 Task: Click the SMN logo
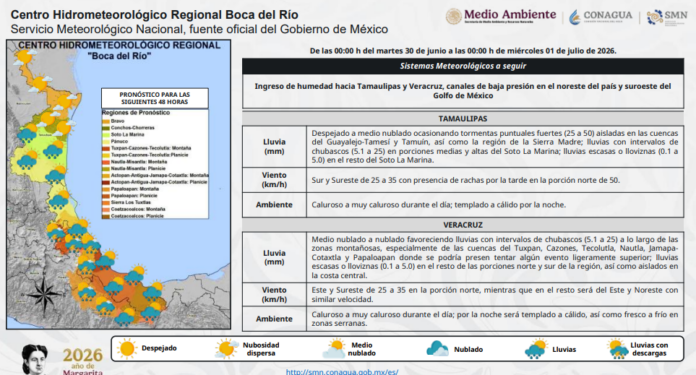click(667, 17)
